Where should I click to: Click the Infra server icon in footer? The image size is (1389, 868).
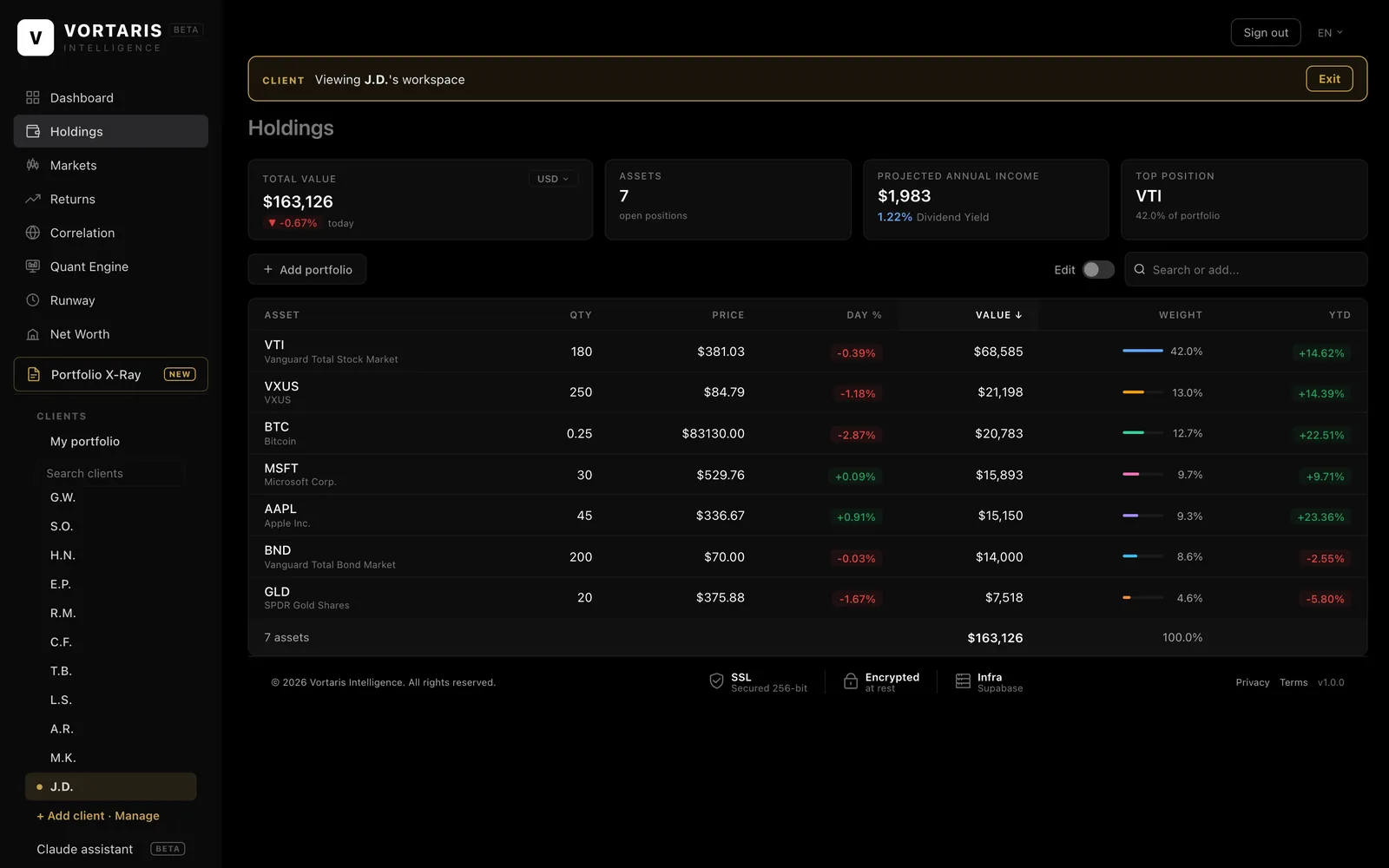[963, 681]
